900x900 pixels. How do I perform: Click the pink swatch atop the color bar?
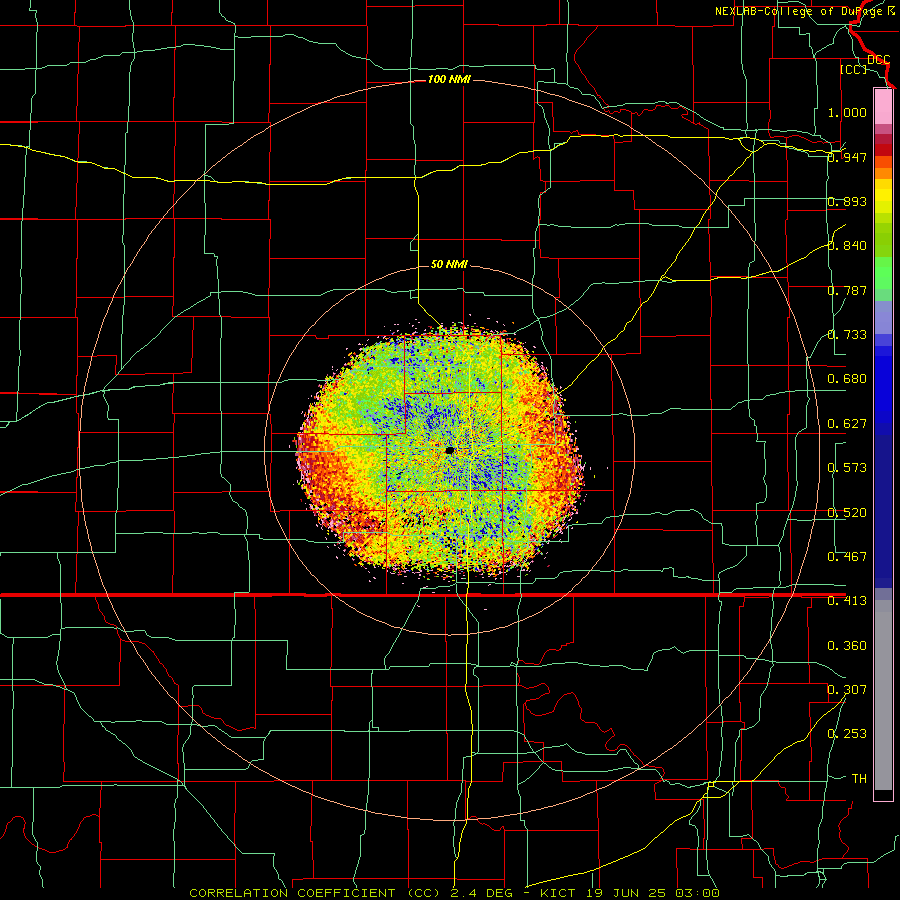click(x=883, y=107)
